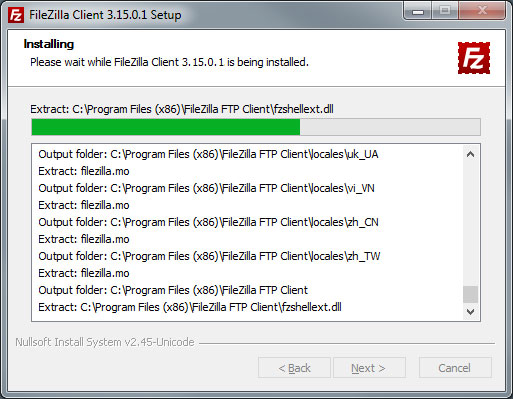This screenshot has width=513, height=399.
Task: Select last log line extracting fzshellext.dll
Action: [190, 307]
